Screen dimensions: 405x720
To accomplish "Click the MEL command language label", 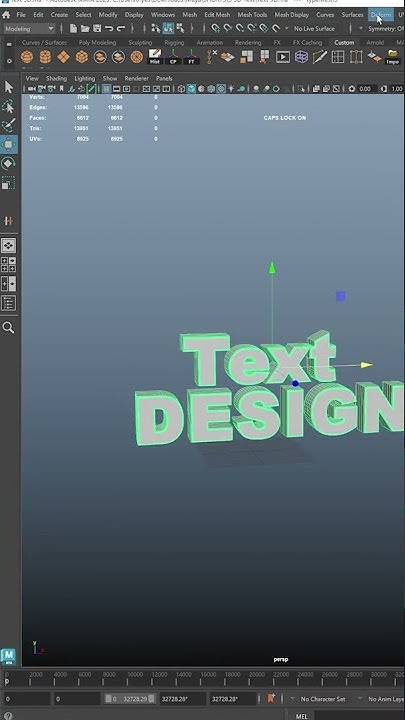I will point(302,716).
